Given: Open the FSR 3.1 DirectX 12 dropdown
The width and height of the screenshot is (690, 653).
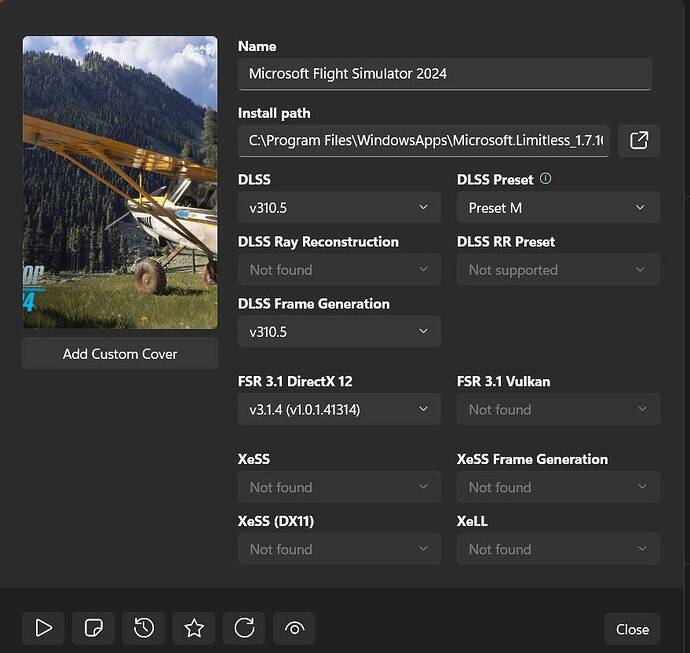Looking at the screenshot, I should click(x=339, y=409).
